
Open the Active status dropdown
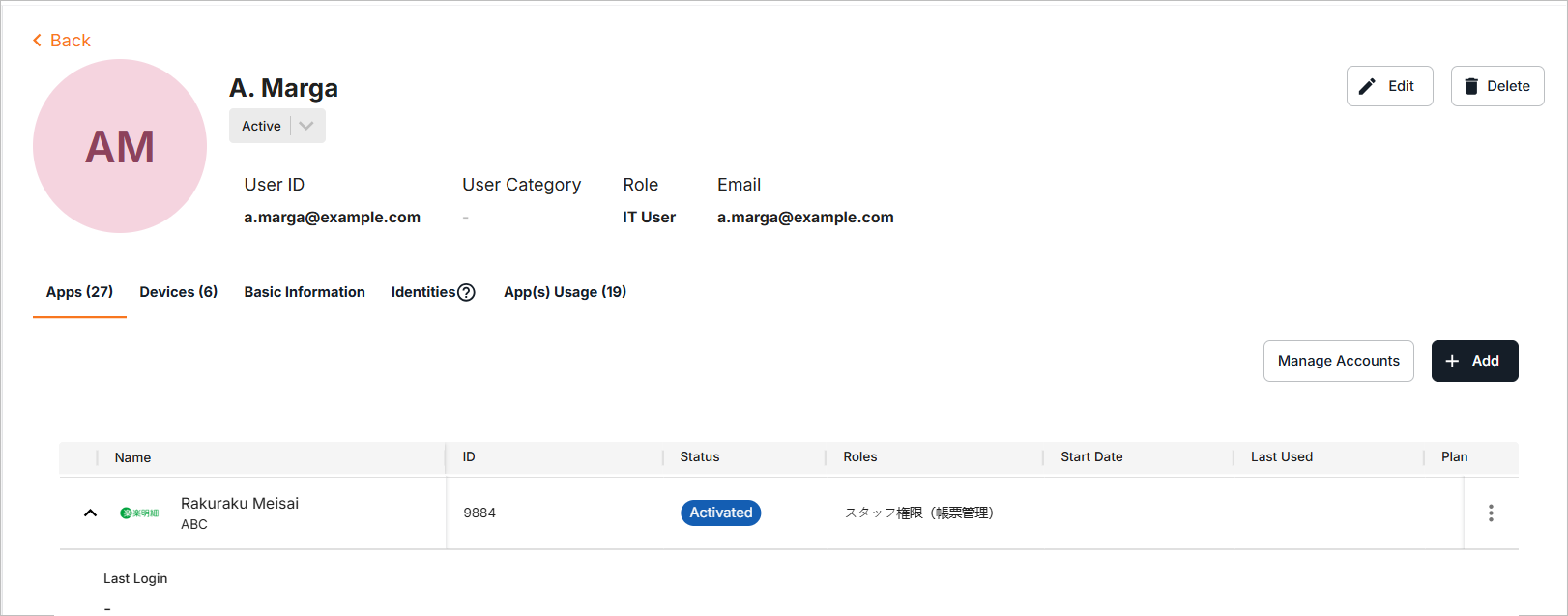coord(305,126)
